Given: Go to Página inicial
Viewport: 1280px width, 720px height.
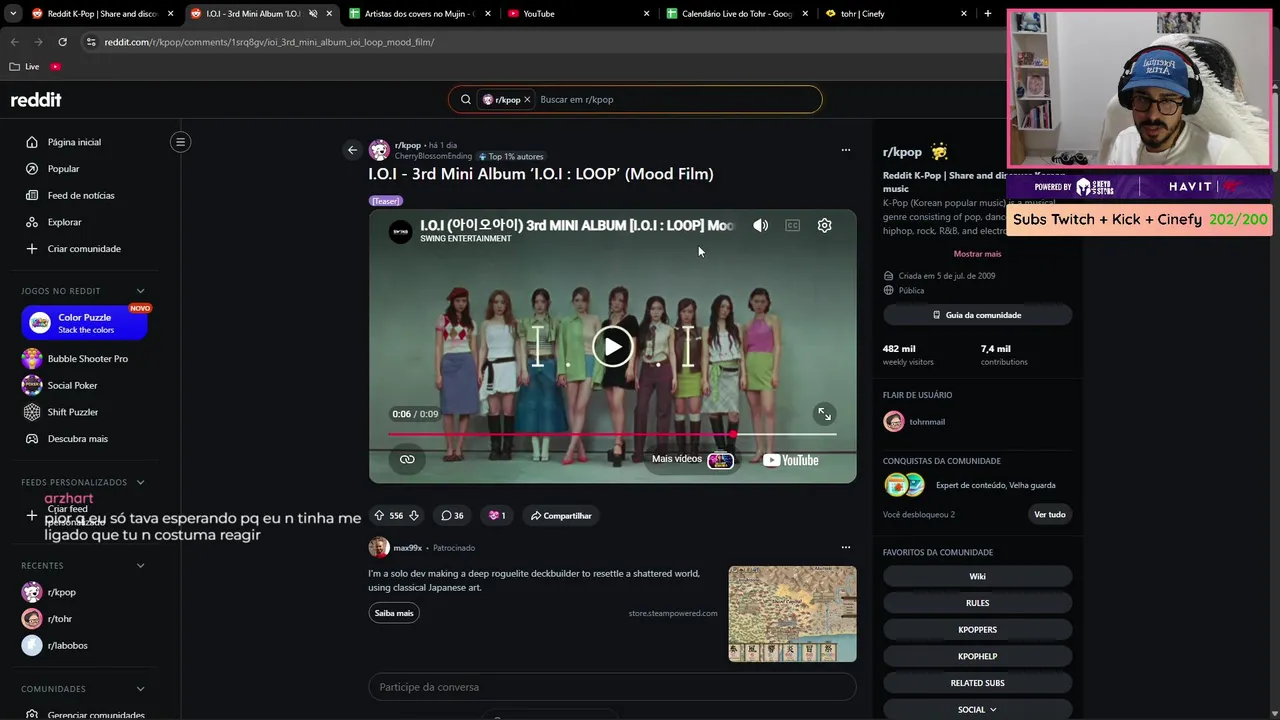Looking at the screenshot, I should coord(74,142).
